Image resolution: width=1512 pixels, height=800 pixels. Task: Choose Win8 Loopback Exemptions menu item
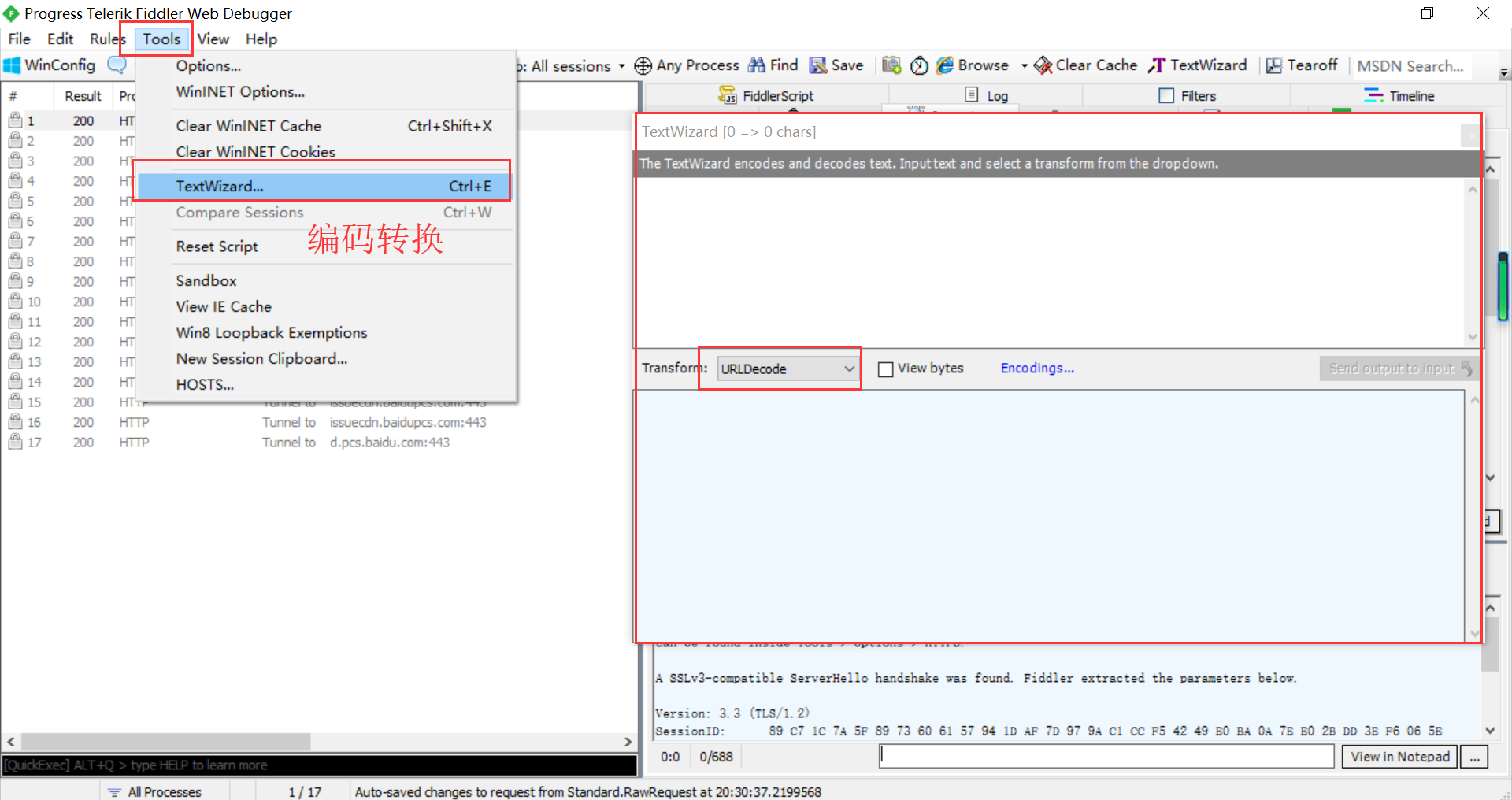(x=326, y=333)
